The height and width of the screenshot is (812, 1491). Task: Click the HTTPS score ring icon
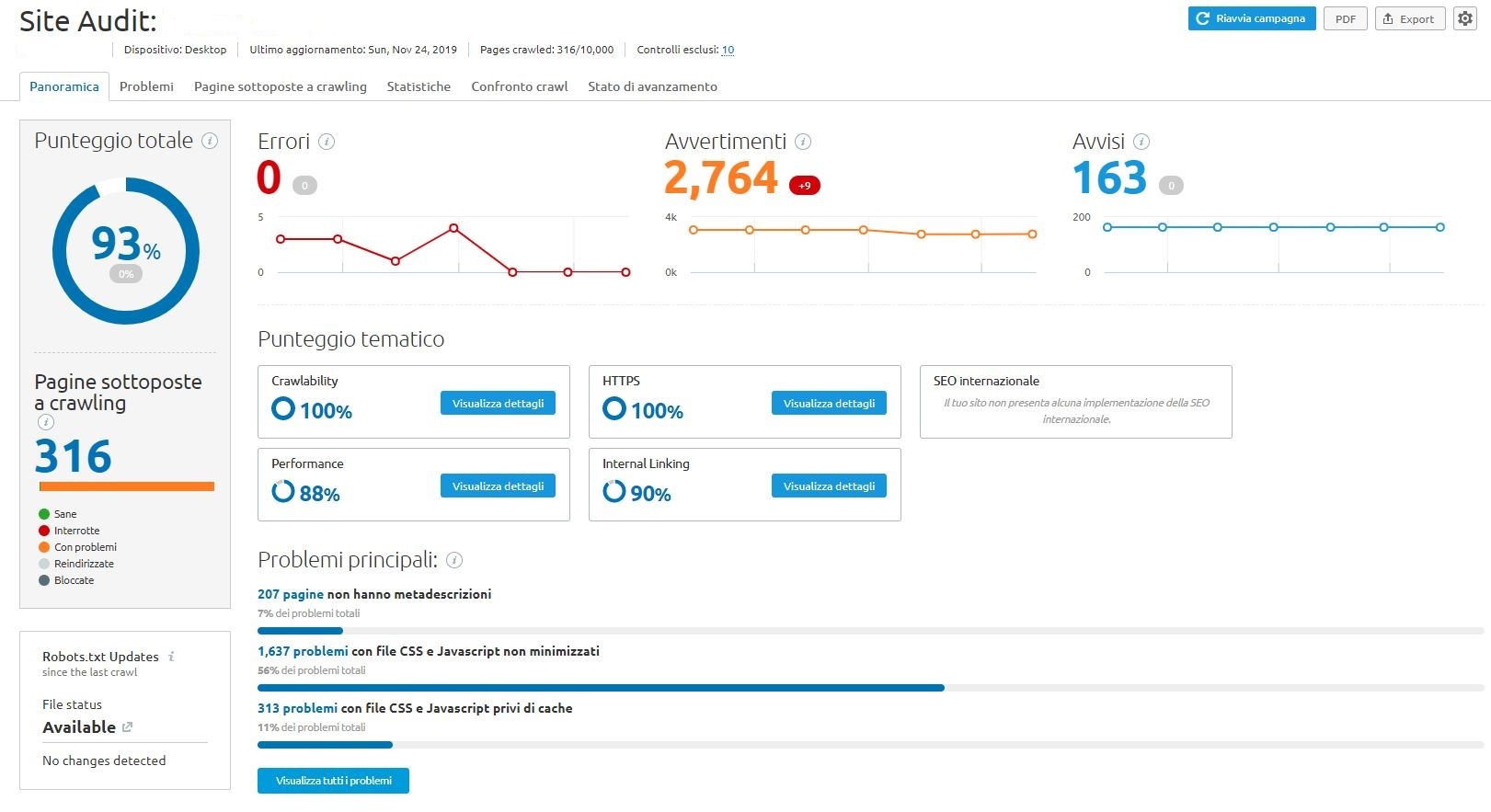tap(614, 408)
